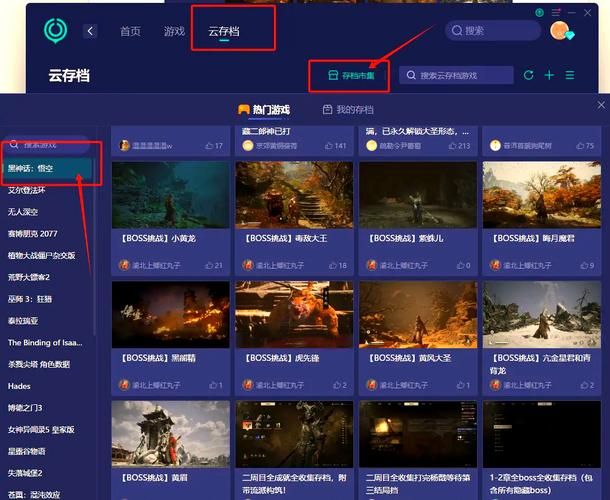
Task: Focus the top 搜索 search box
Action: [493, 30]
